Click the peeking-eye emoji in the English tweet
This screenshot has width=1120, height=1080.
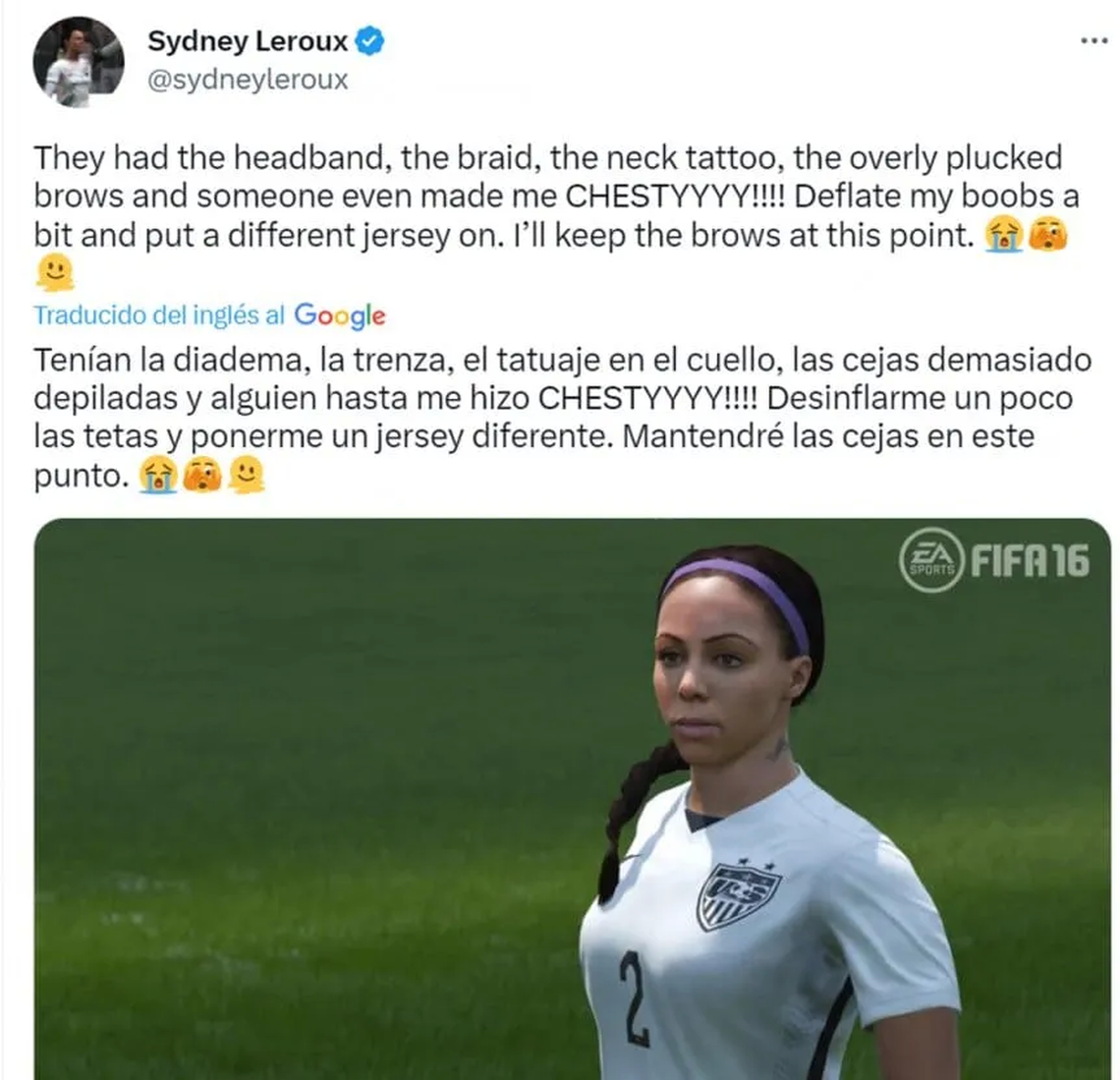coord(1047,235)
